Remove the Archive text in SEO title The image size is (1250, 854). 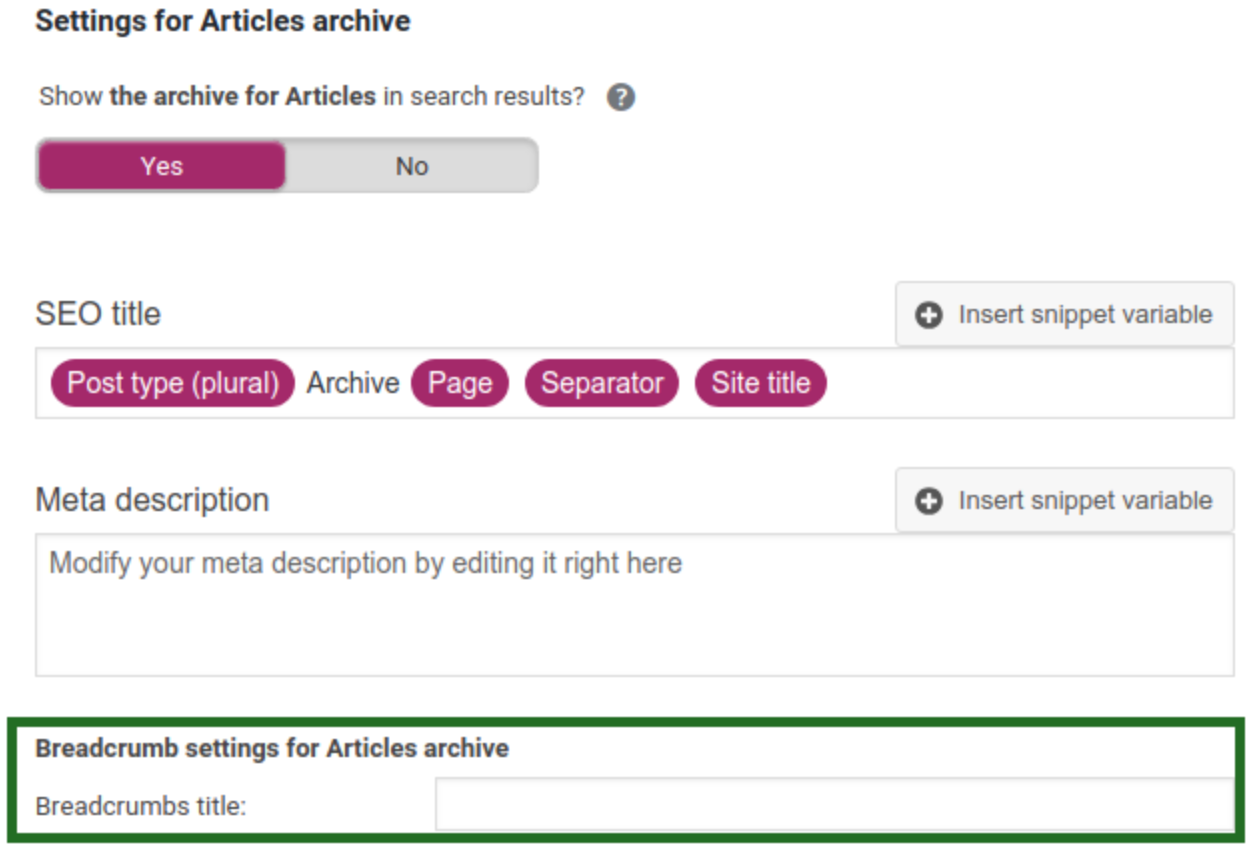(352, 382)
